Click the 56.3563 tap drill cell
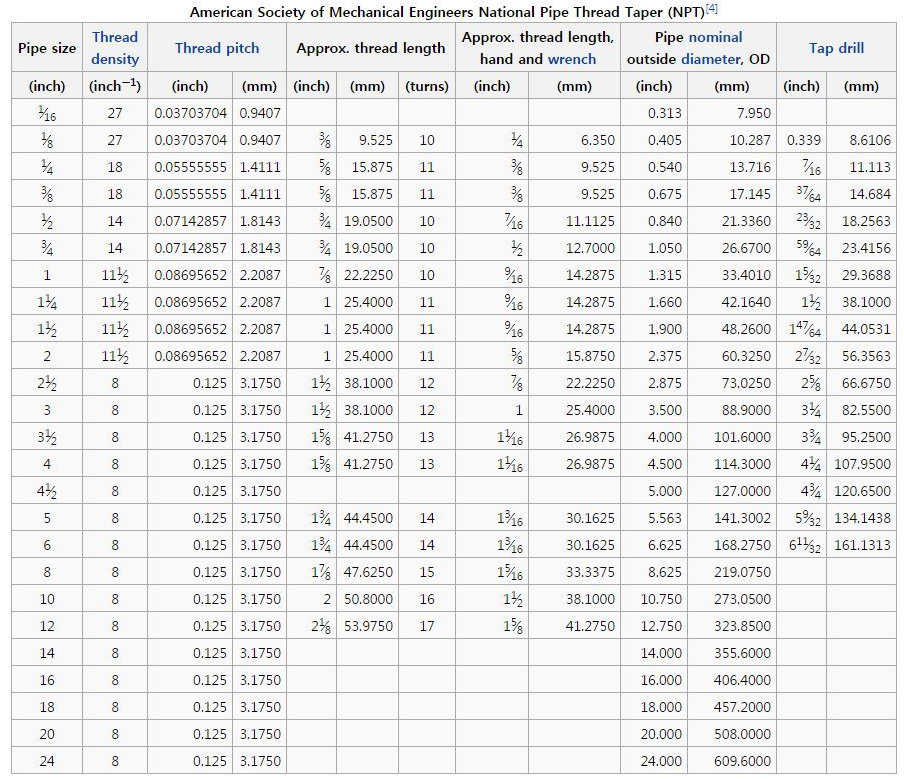904x779 pixels. [861, 356]
